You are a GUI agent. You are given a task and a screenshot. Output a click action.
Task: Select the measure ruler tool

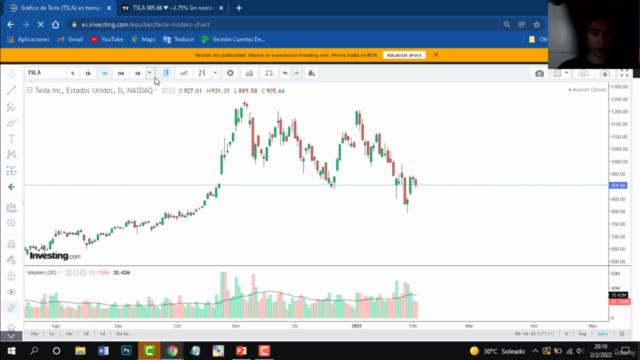[11, 207]
